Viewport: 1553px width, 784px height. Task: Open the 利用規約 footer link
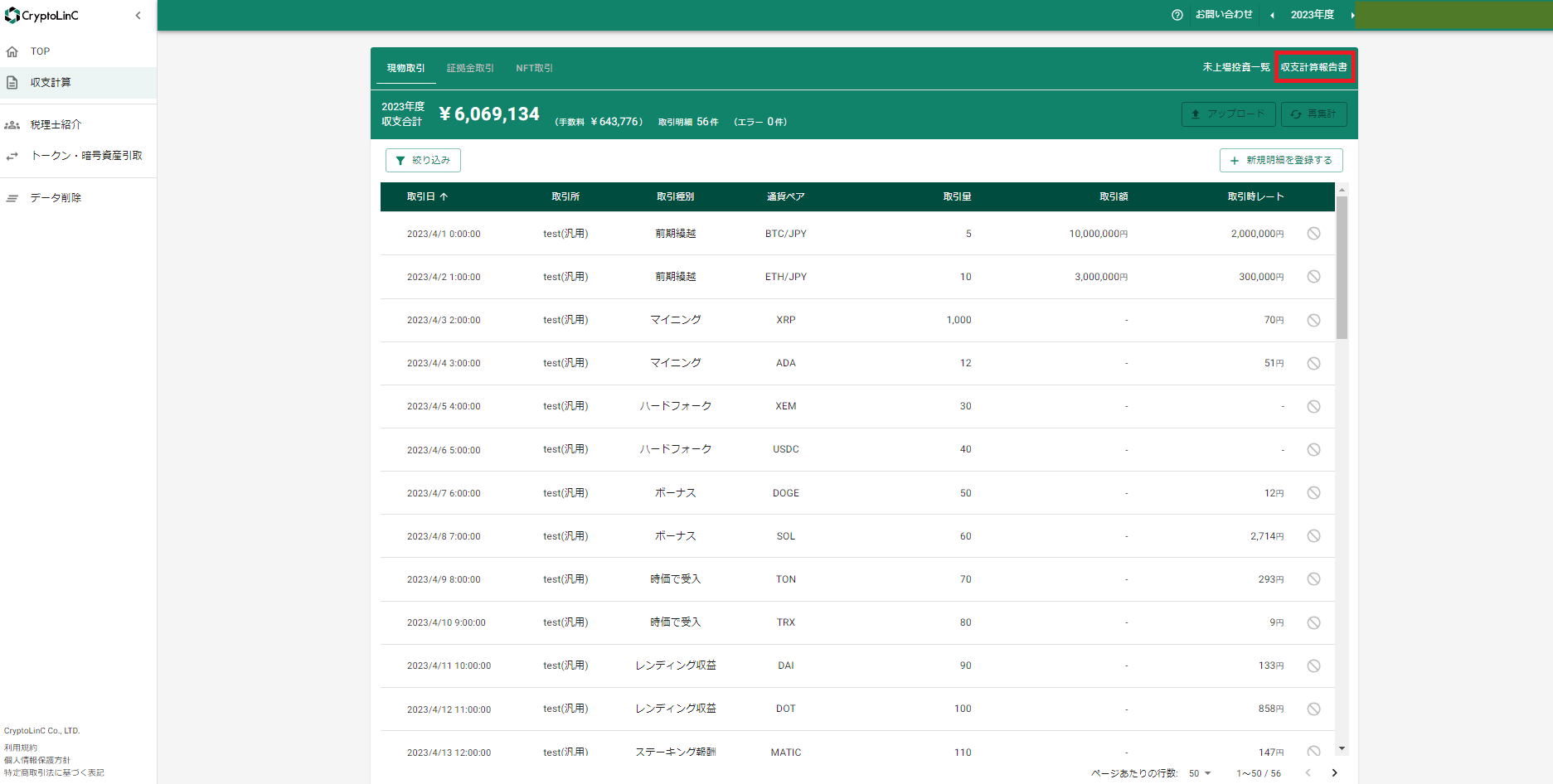click(x=21, y=748)
